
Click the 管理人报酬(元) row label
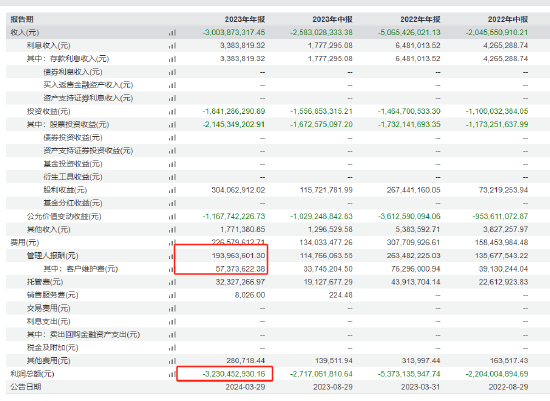[x=53, y=256]
